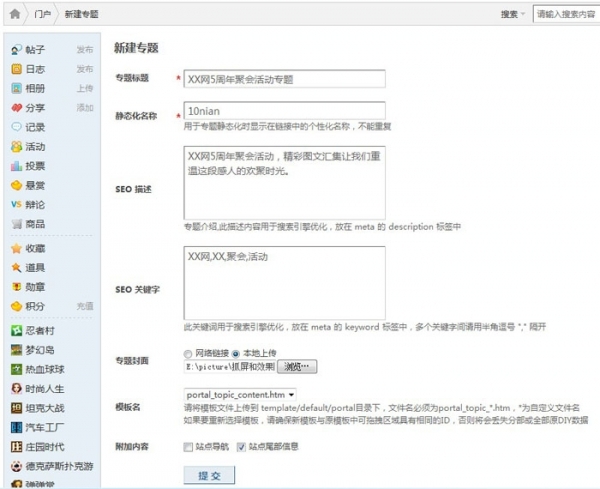Viewport: 600px width, 489px height.
Task: Select 收藏 star icon in sidebar
Action: point(16,248)
